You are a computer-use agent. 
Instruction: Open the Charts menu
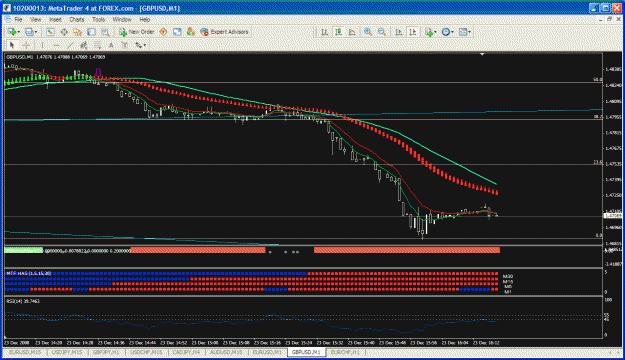point(77,19)
